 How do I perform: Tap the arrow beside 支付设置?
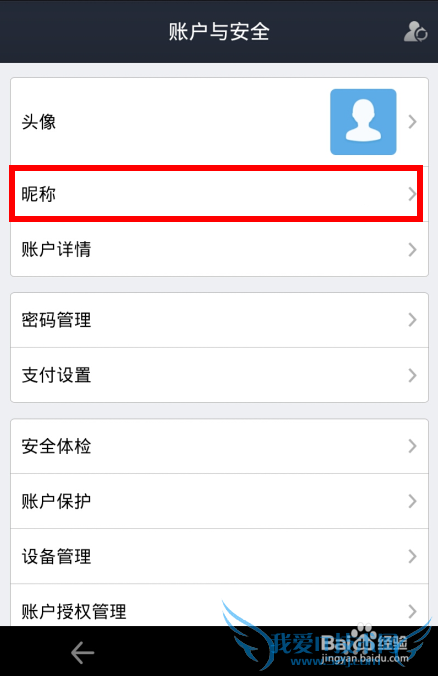click(413, 375)
